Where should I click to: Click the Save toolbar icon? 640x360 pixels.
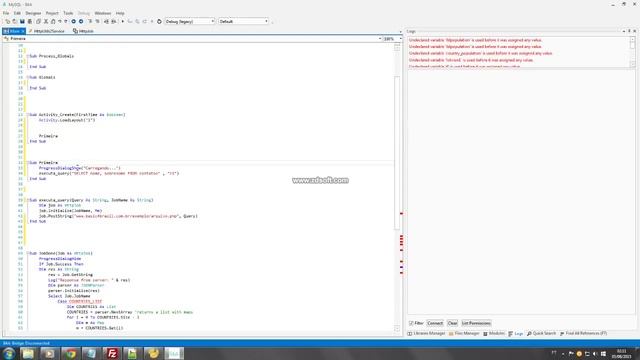tap(22, 21)
